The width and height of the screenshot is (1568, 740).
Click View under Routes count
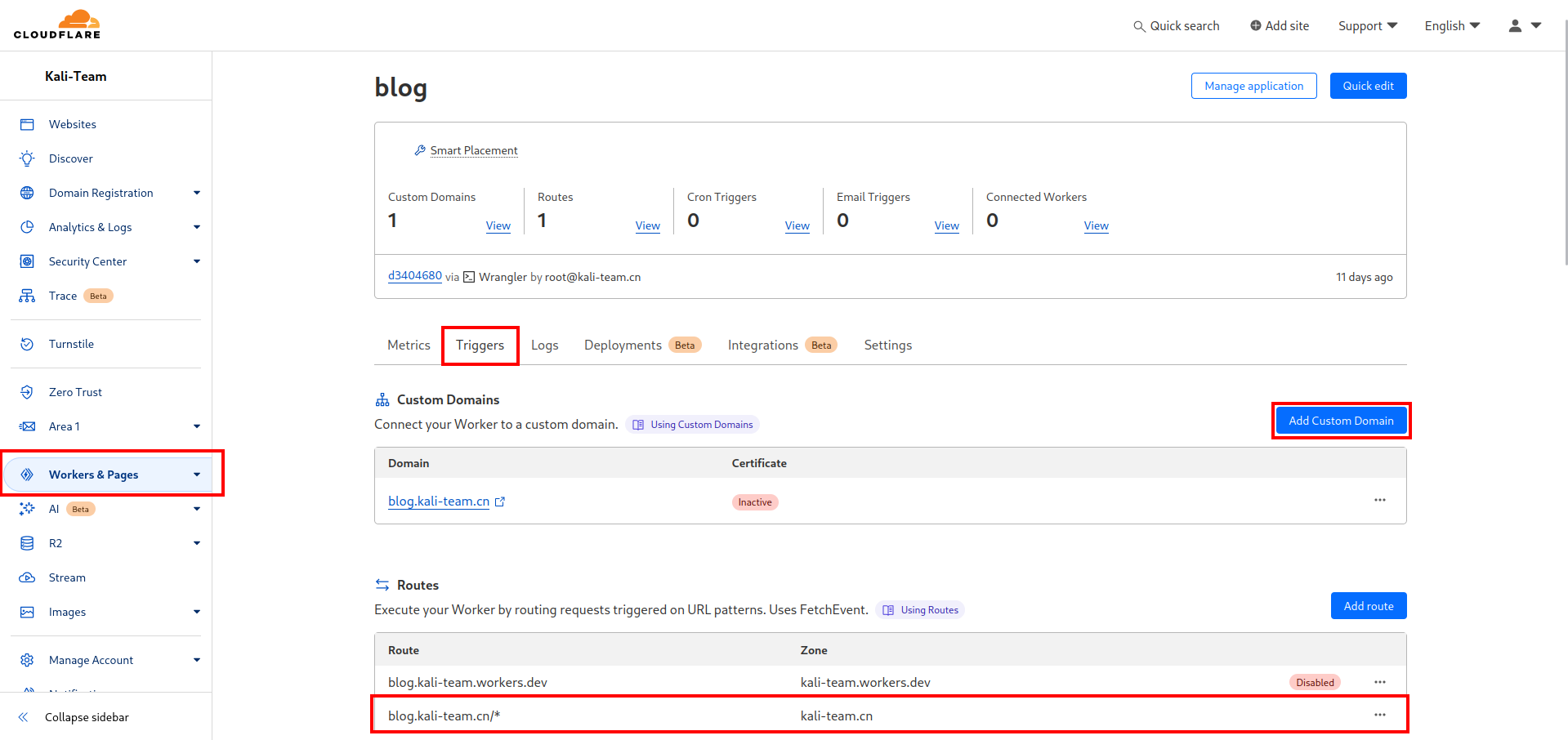tap(647, 226)
